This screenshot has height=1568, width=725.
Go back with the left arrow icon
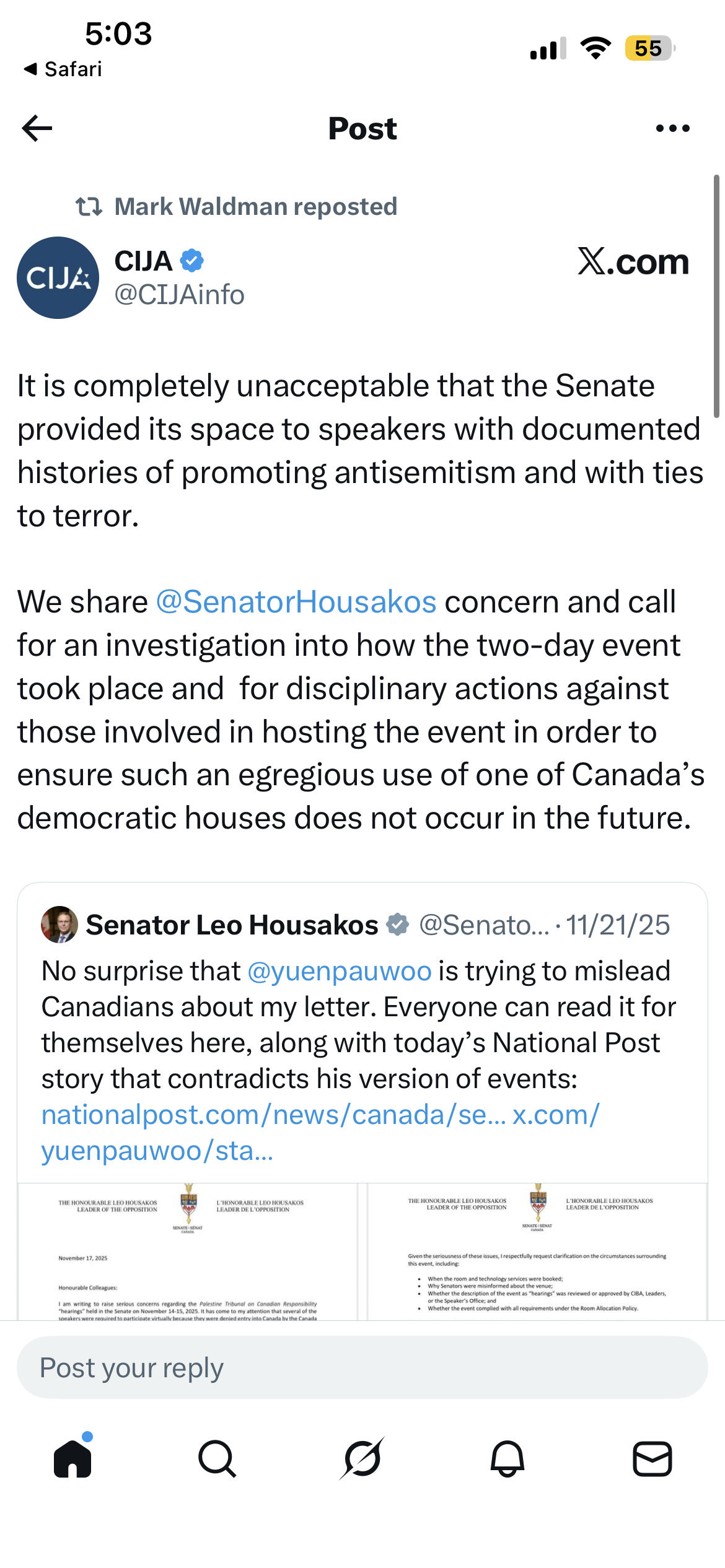pos(37,128)
